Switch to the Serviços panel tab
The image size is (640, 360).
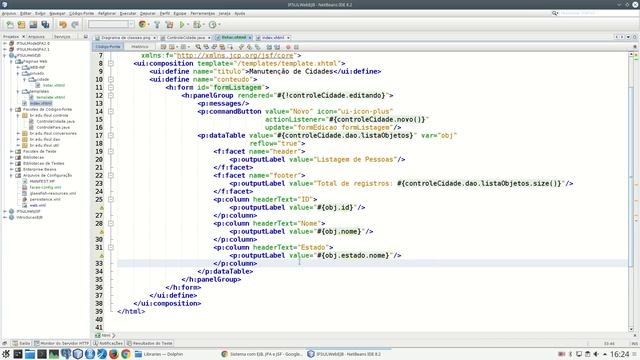pyautogui.click(x=62, y=37)
